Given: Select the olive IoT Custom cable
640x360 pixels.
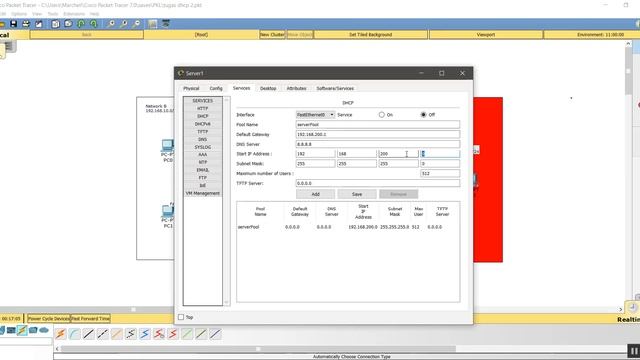Looking at the screenshot, I should tap(201, 334).
